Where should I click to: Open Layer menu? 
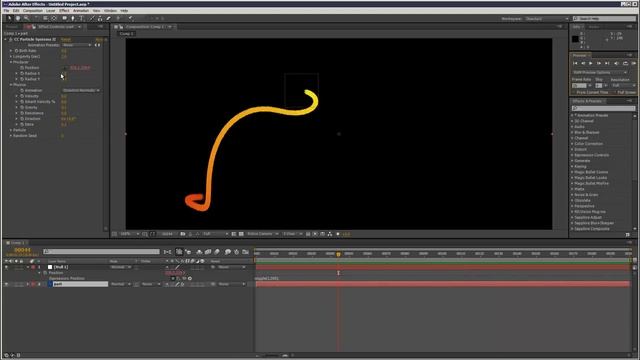(x=51, y=11)
